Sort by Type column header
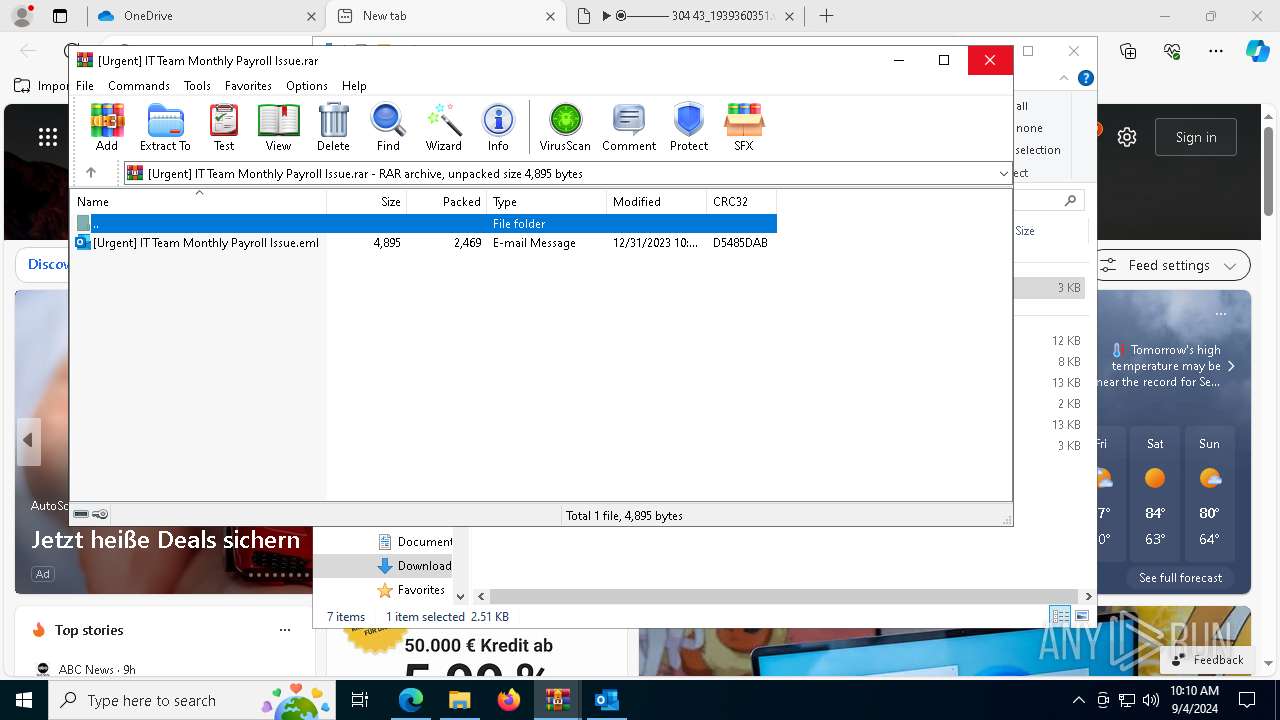 click(x=547, y=202)
